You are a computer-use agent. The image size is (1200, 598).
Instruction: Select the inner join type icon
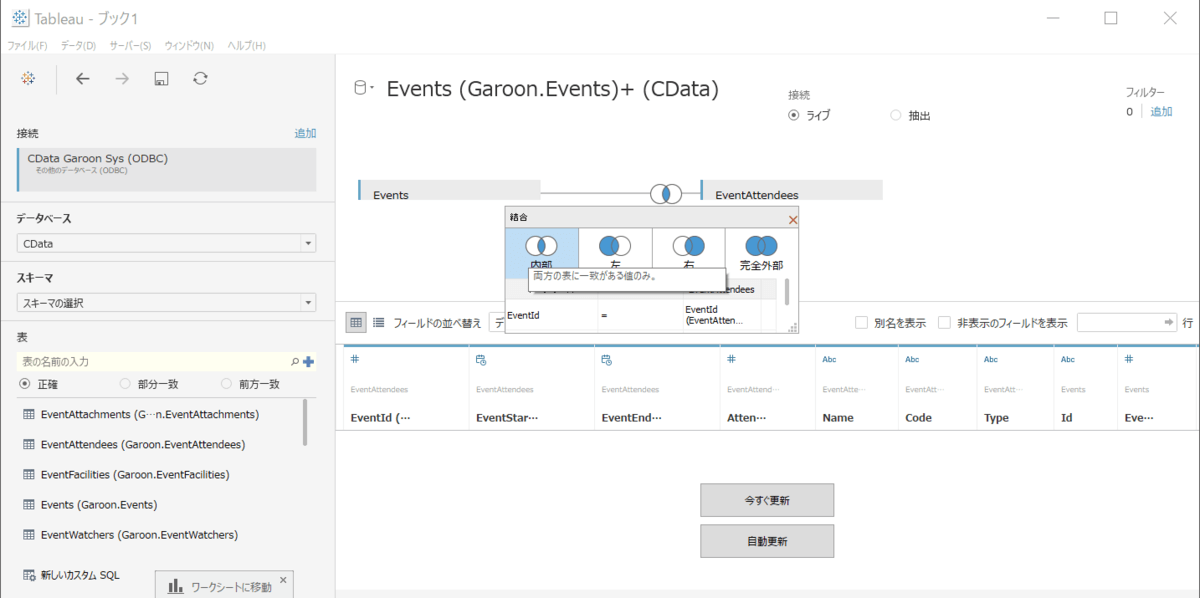click(x=541, y=246)
